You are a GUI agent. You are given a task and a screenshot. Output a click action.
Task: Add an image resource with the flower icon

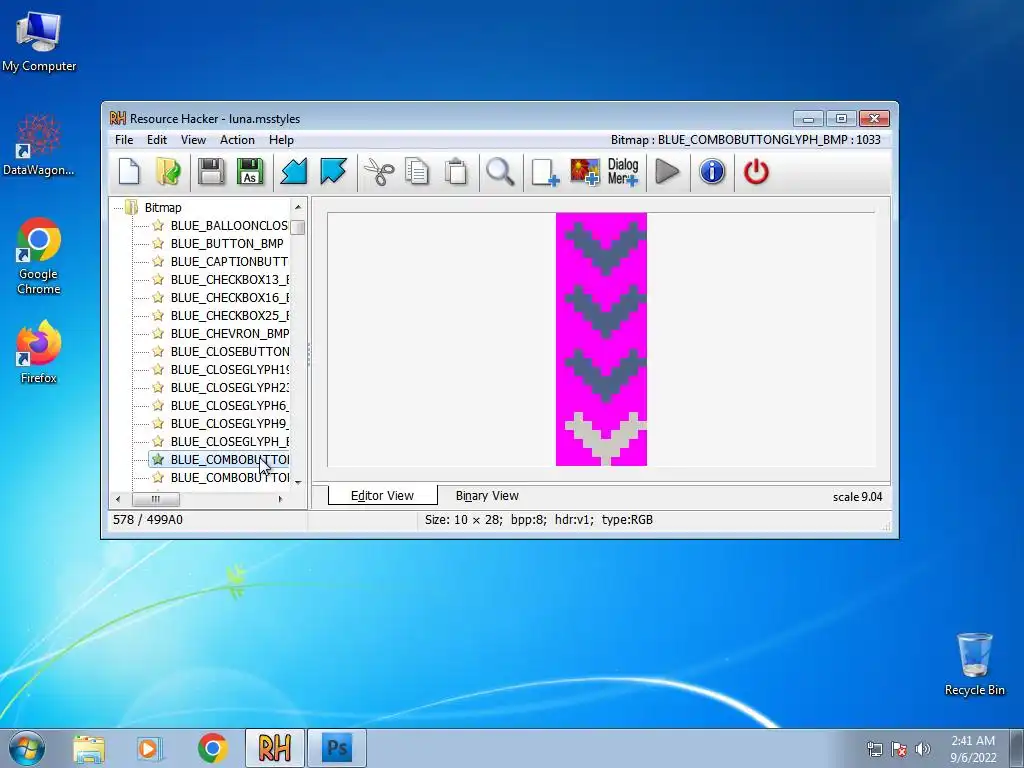click(x=584, y=172)
